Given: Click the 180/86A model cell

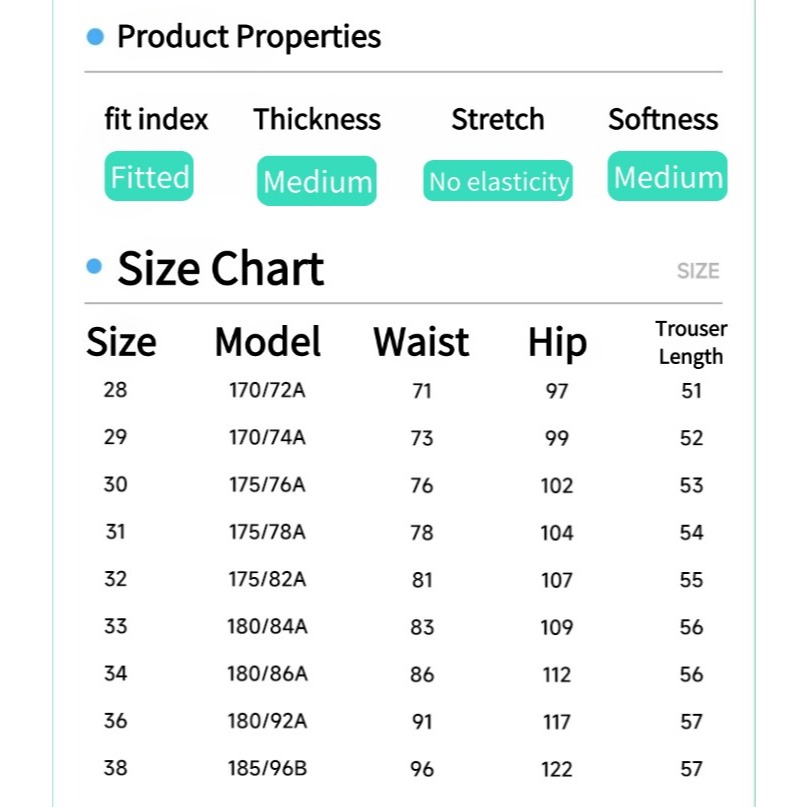Looking at the screenshot, I should [x=267, y=674].
